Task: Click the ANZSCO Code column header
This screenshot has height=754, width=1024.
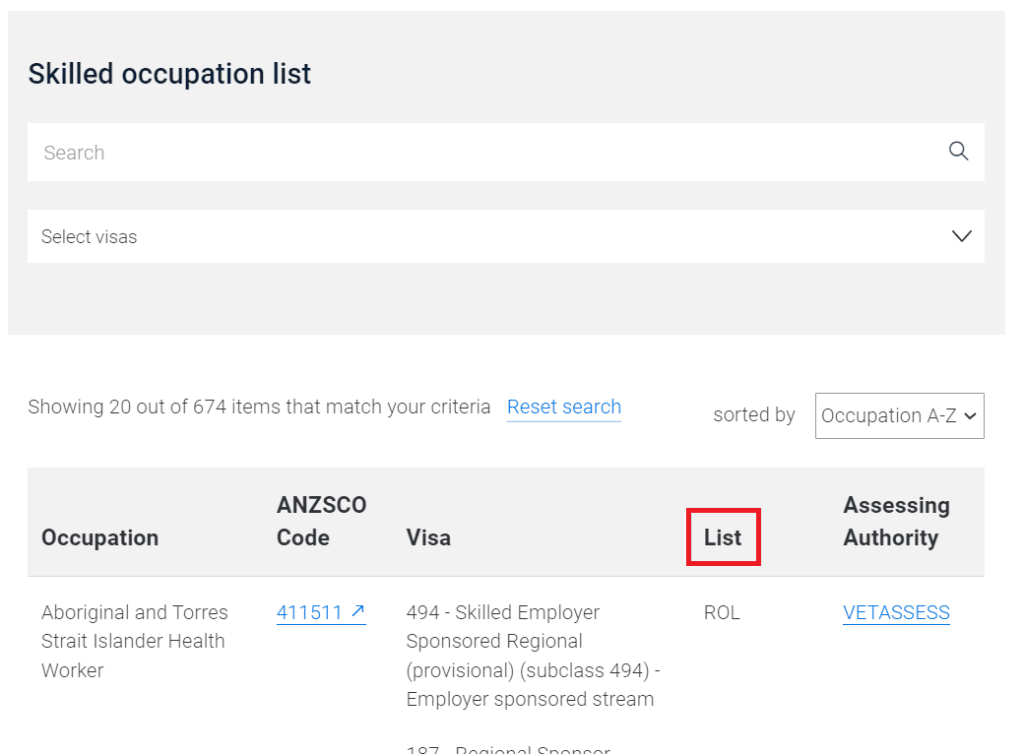Action: point(321,521)
